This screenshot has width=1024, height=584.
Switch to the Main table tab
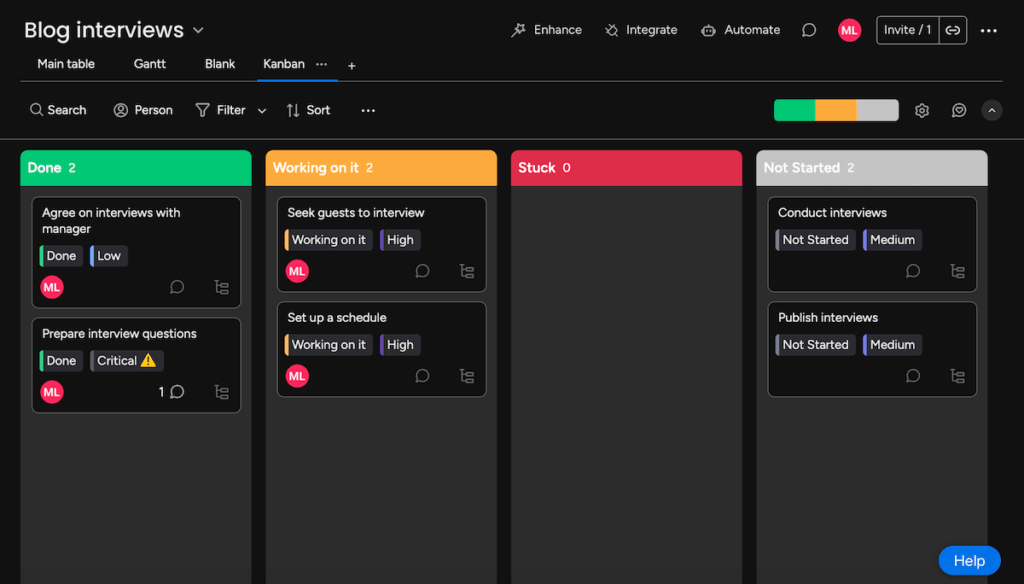[65, 64]
